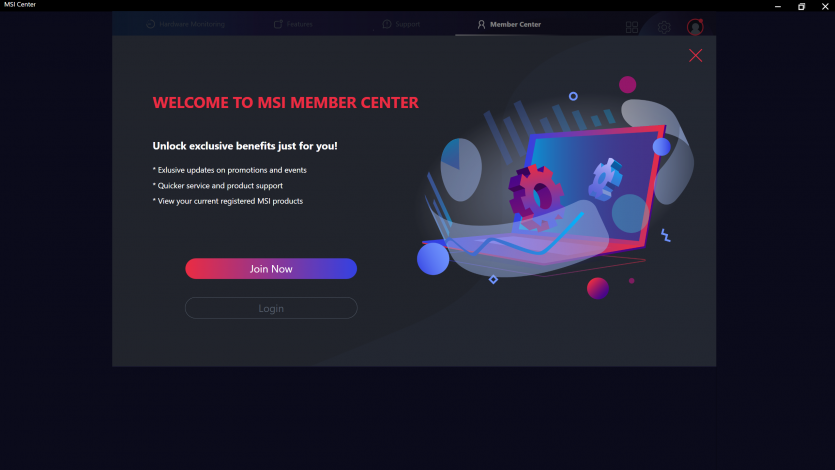835x470 pixels.
Task: Select the Member Center tab label
Action: point(515,24)
